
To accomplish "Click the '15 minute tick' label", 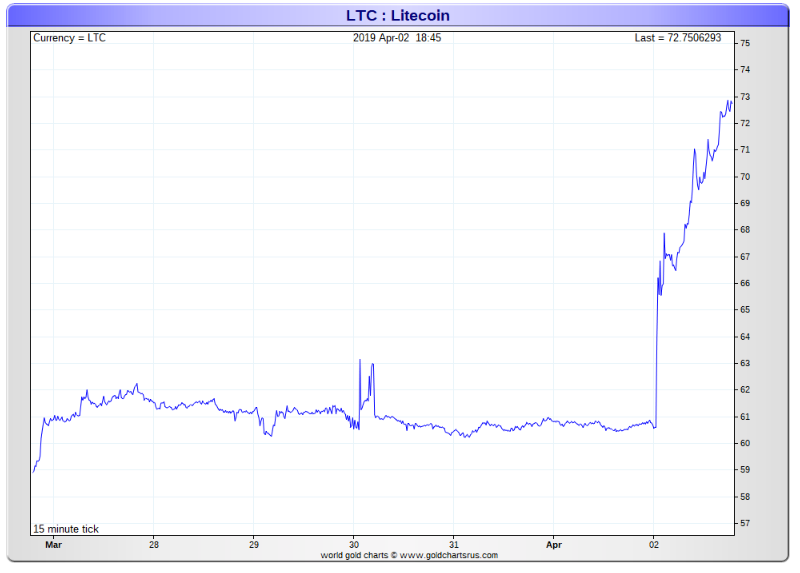I will coord(66,529).
